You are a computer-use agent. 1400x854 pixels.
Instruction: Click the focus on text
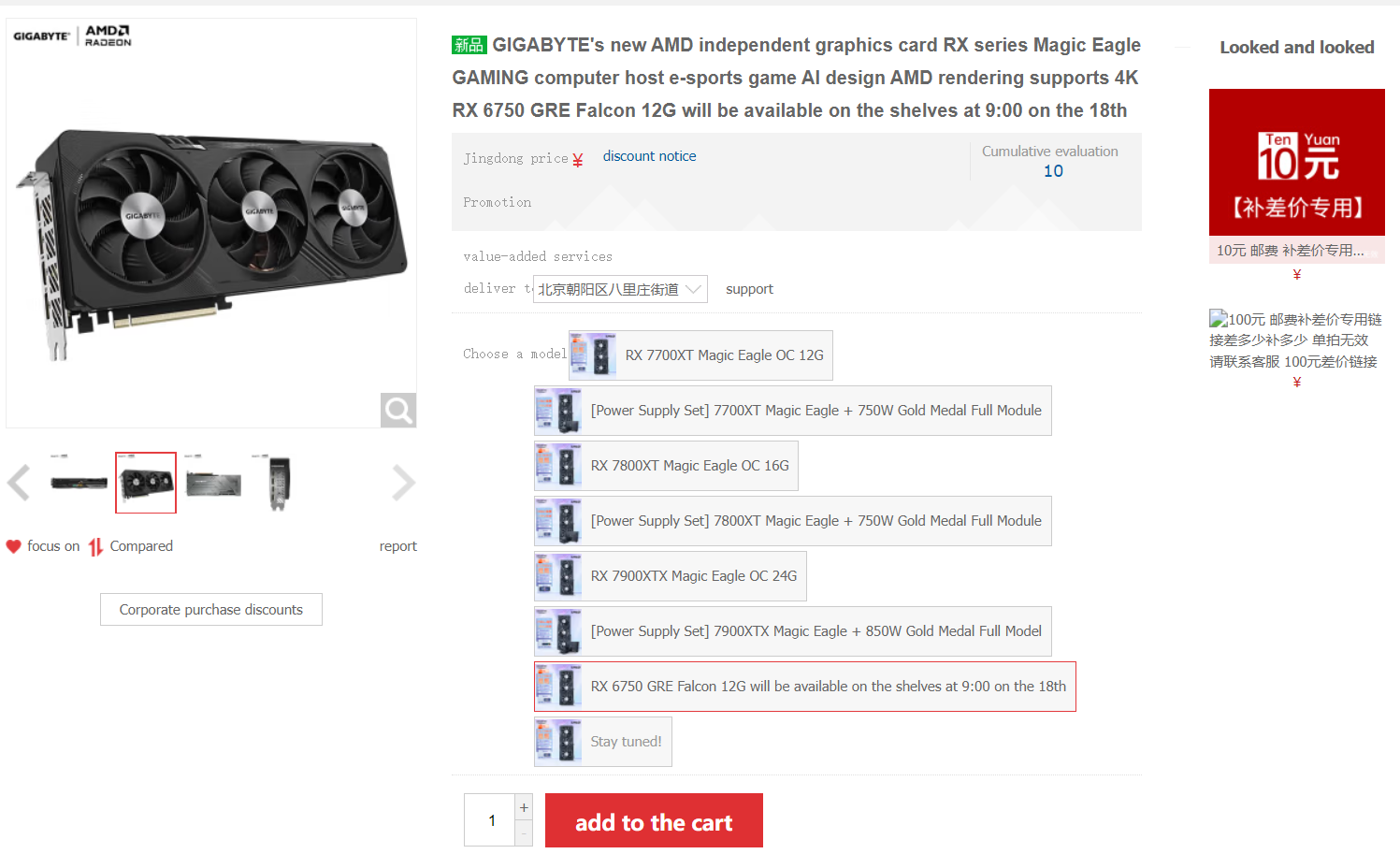pos(53,546)
